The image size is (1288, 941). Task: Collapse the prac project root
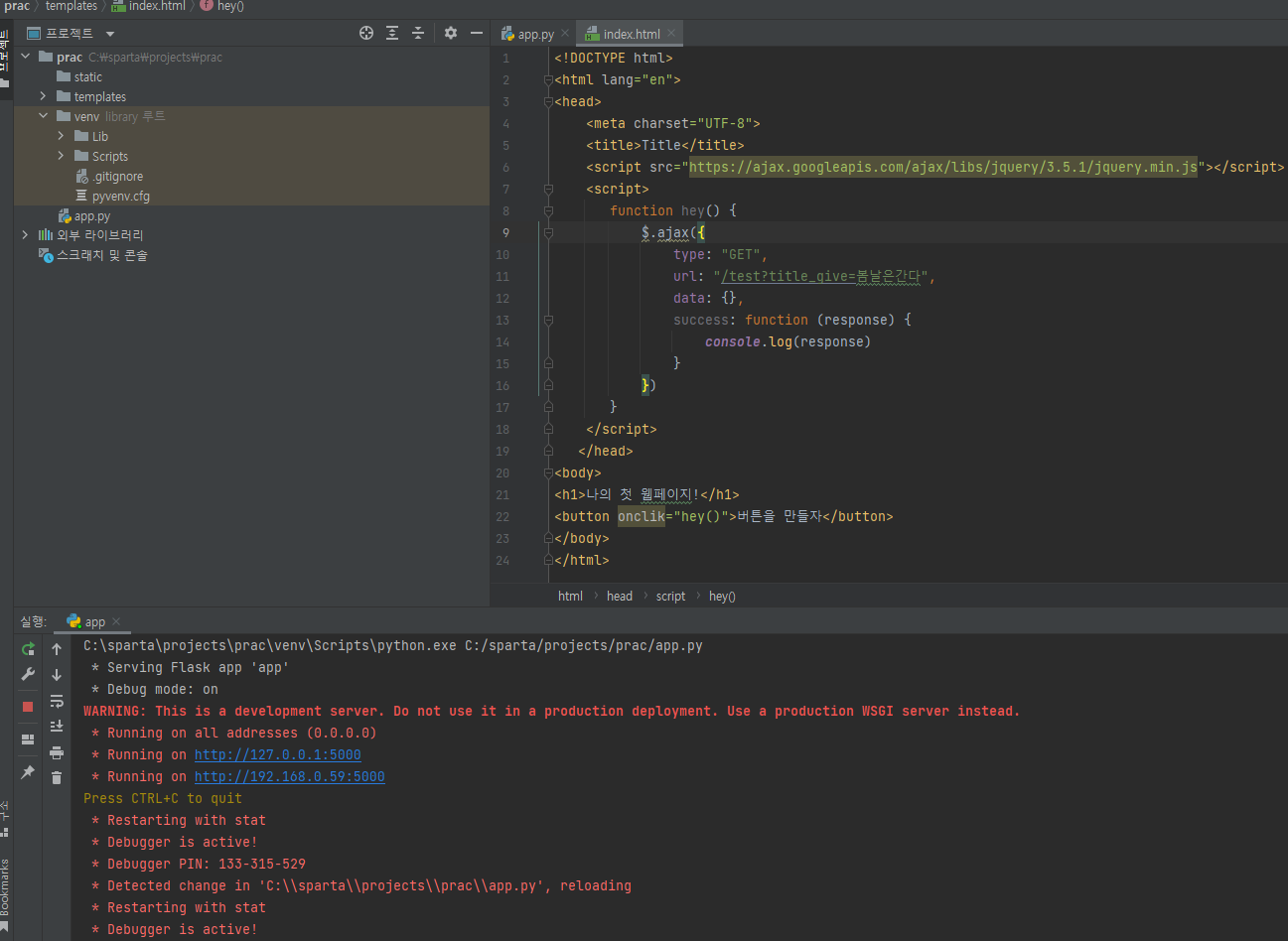[x=25, y=57]
